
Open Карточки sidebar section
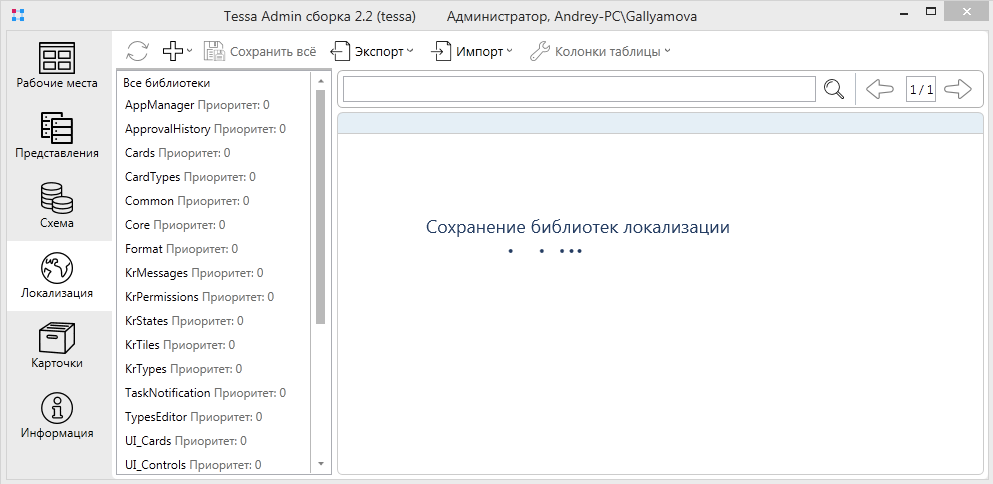(57, 345)
